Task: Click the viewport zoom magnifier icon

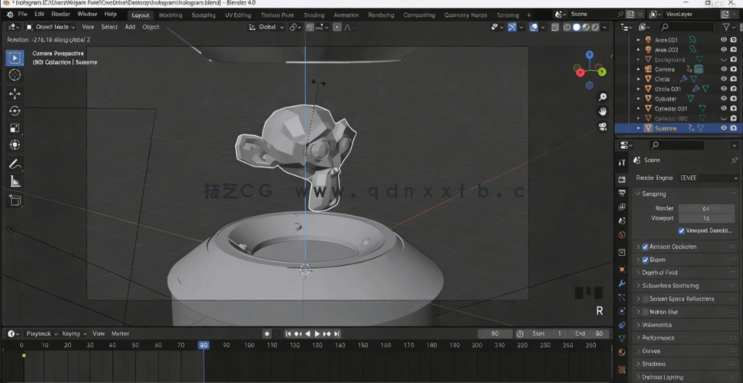Action: tap(603, 97)
